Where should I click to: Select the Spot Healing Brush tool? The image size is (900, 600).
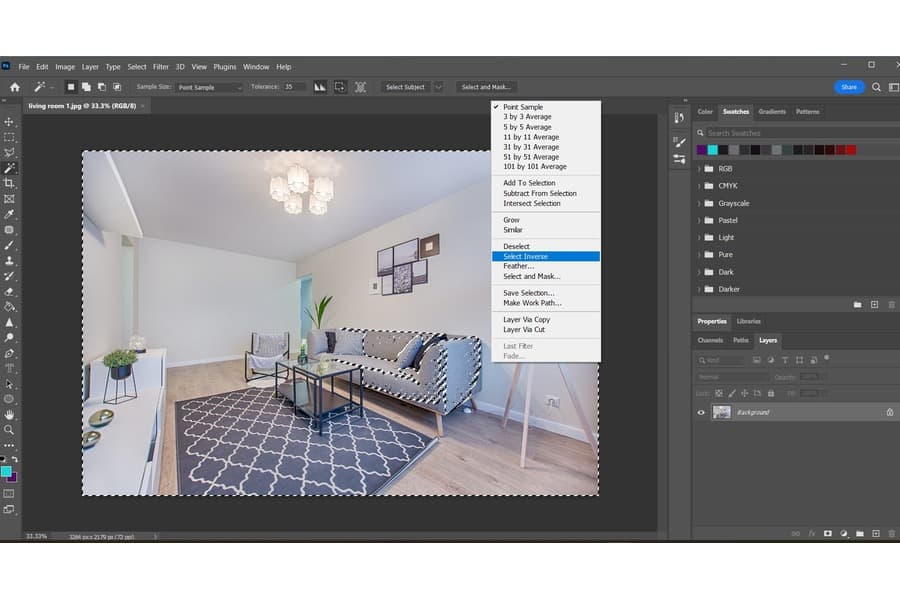point(9,230)
